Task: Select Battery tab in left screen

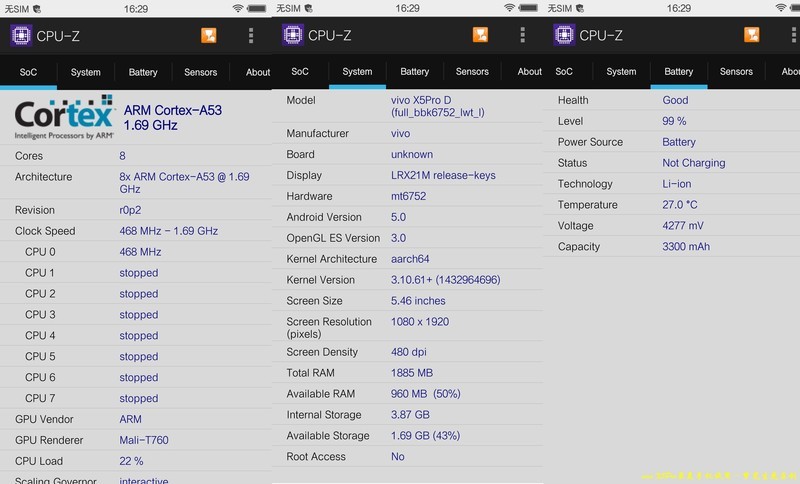Action: (x=143, y=72)
